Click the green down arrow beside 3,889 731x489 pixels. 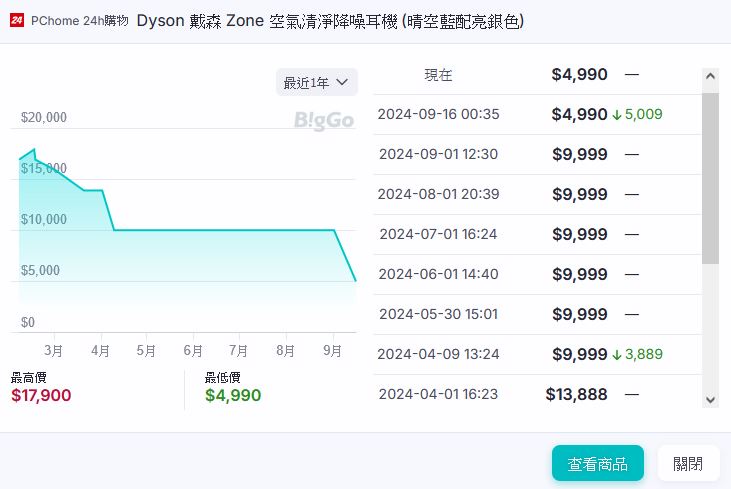(x=617, y=354)
